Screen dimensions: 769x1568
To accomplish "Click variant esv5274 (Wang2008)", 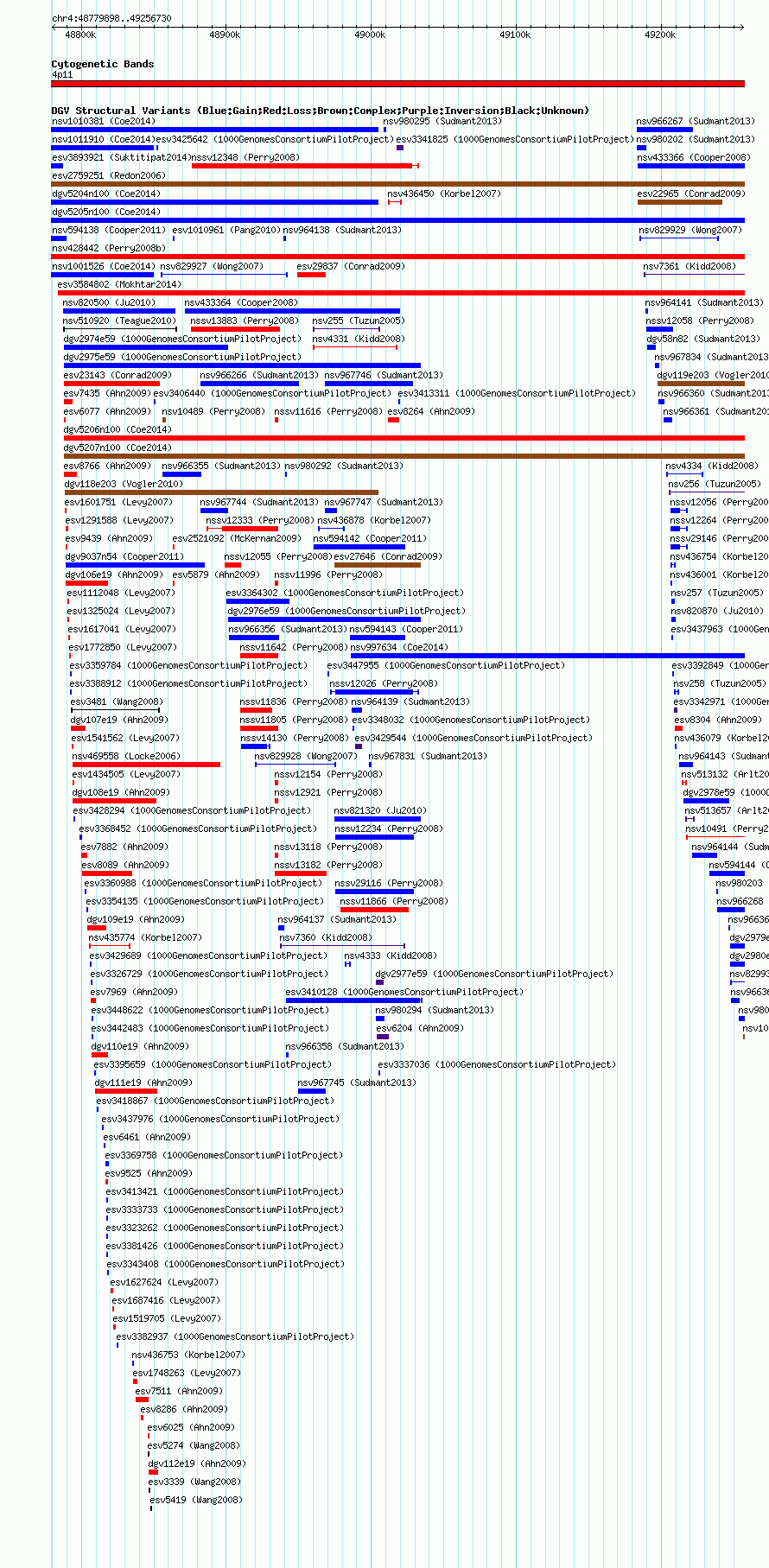I will (x=194, y=1445).
